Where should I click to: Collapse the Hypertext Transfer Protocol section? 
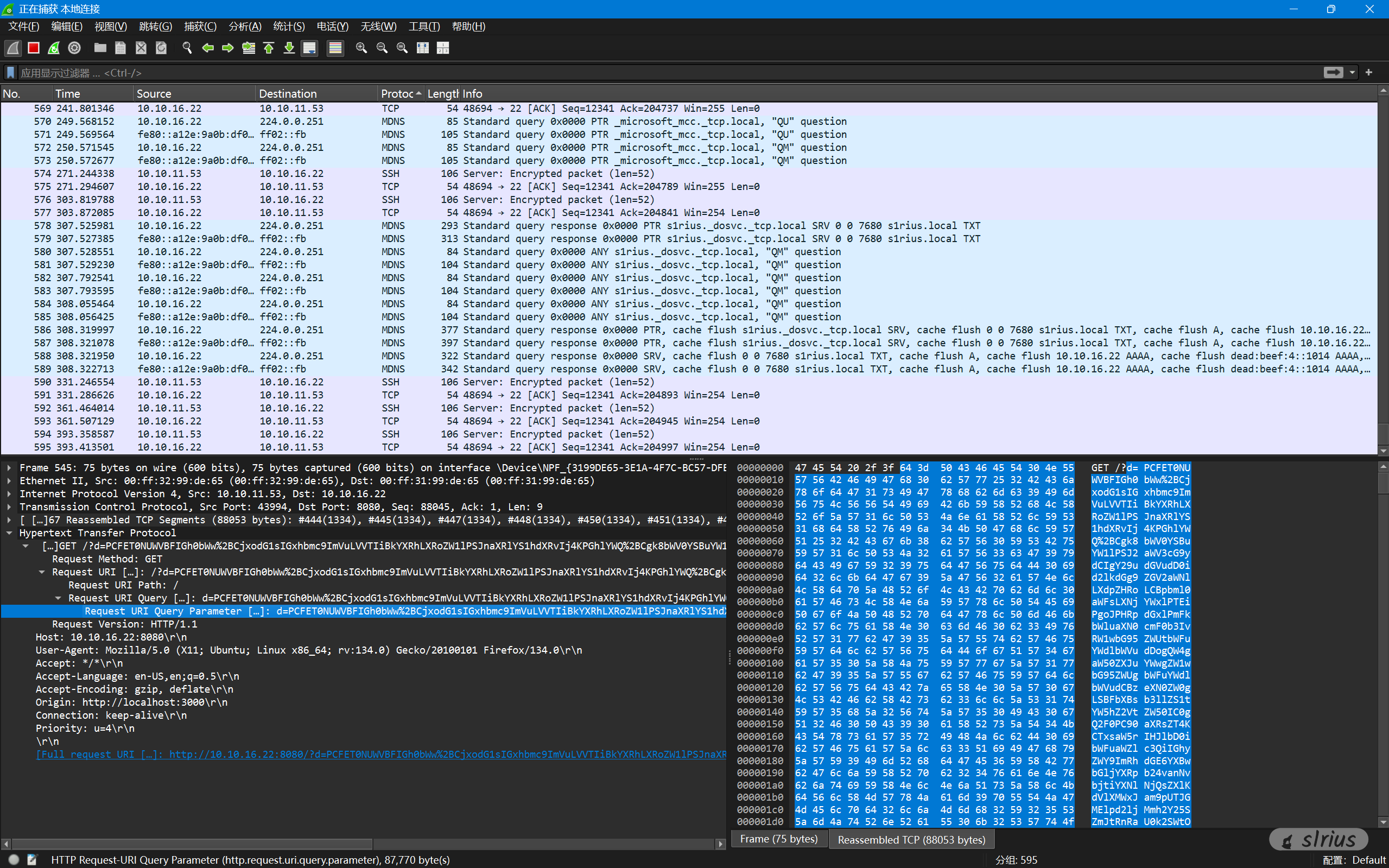coord(9,533)
